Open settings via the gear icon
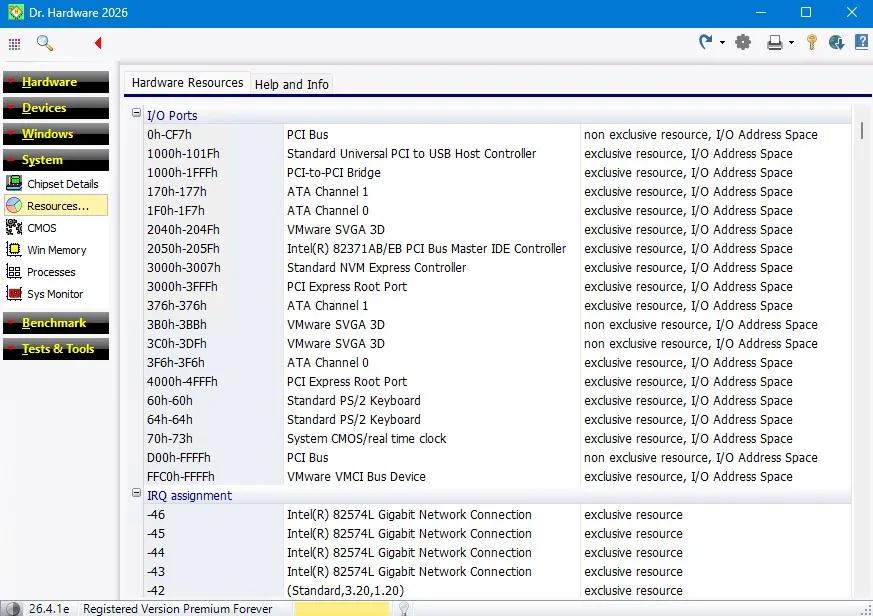This screenshot has width=873, height=616. tap(743, 42)
